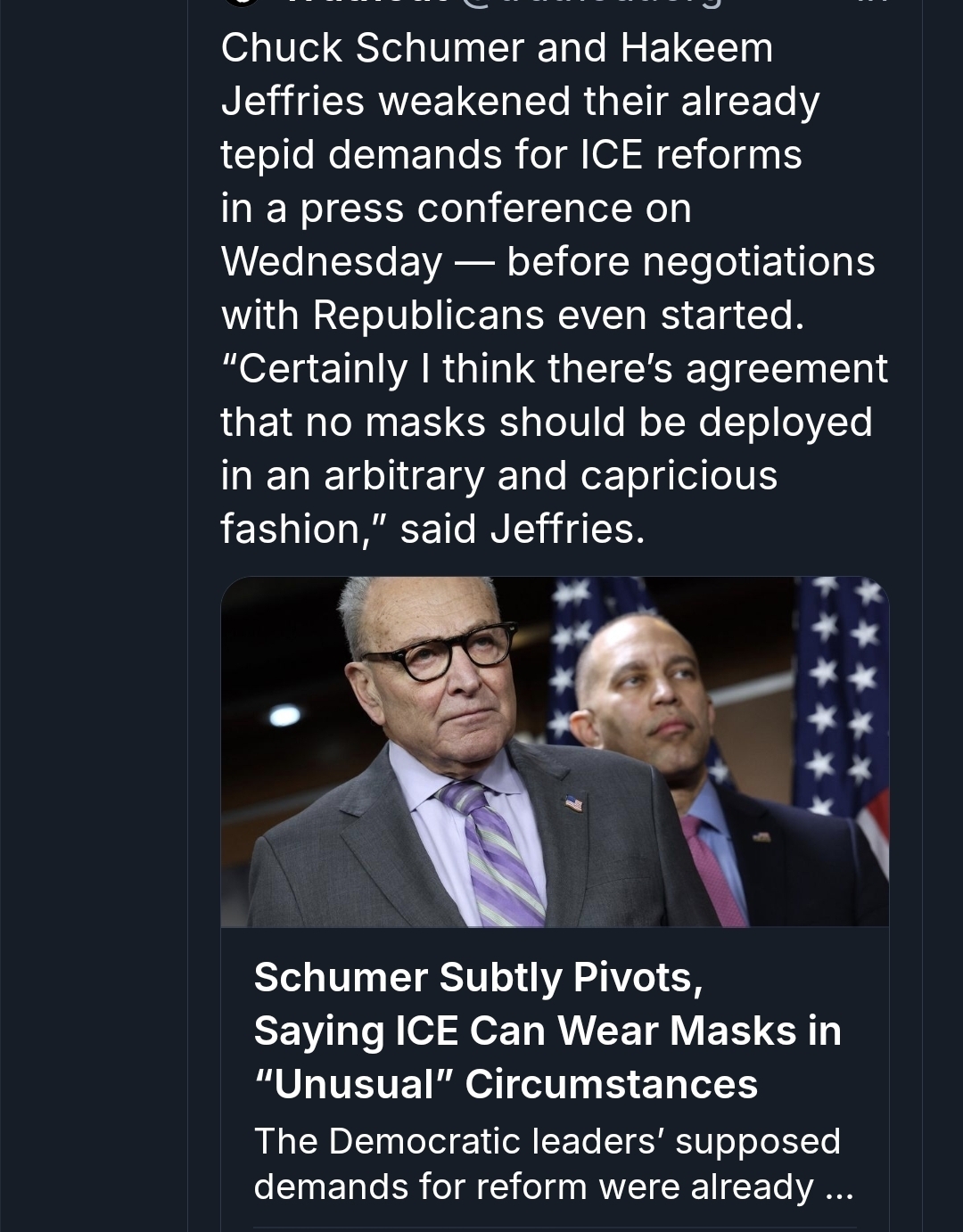Click the line "with Republicans even started."
The width and height of the screenshot is (963, 1232).
tap(512, 316)
